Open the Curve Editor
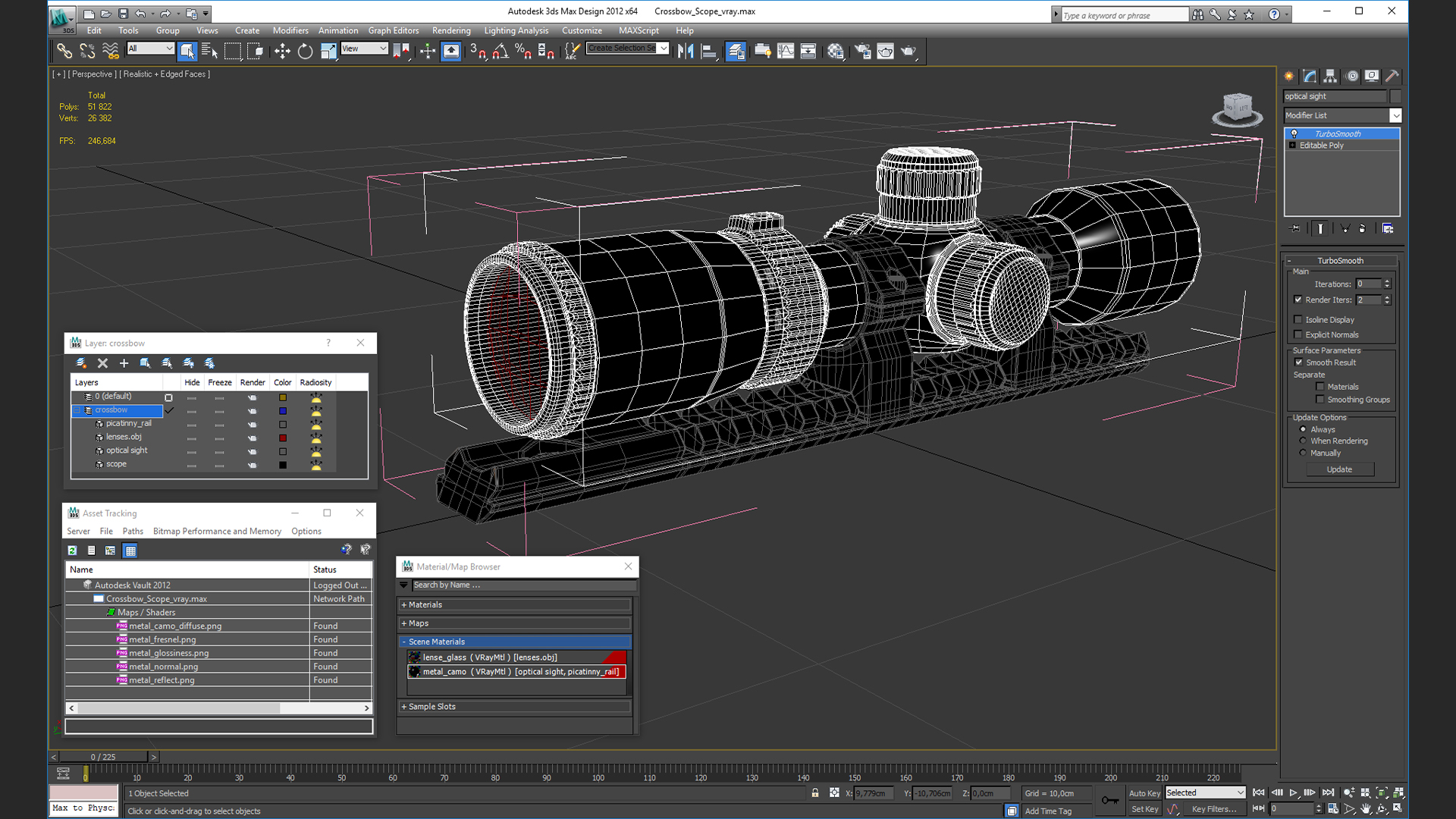The width and height of the screenshot is (1456, 819). (x=786, y=51)
